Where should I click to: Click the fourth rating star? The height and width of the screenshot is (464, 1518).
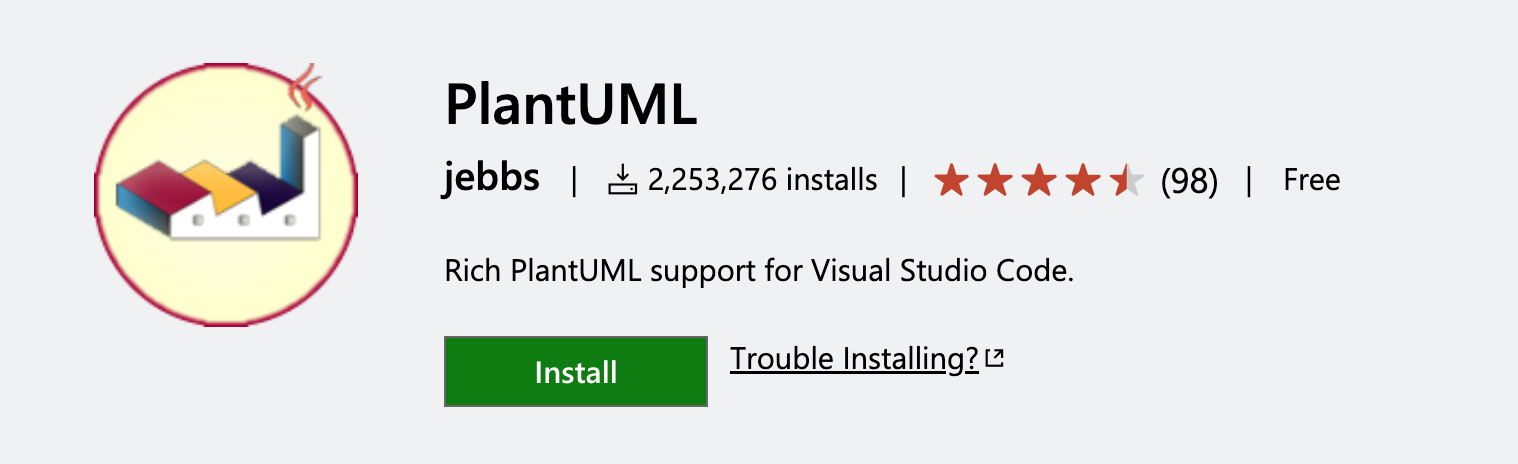pos(1082,181)
